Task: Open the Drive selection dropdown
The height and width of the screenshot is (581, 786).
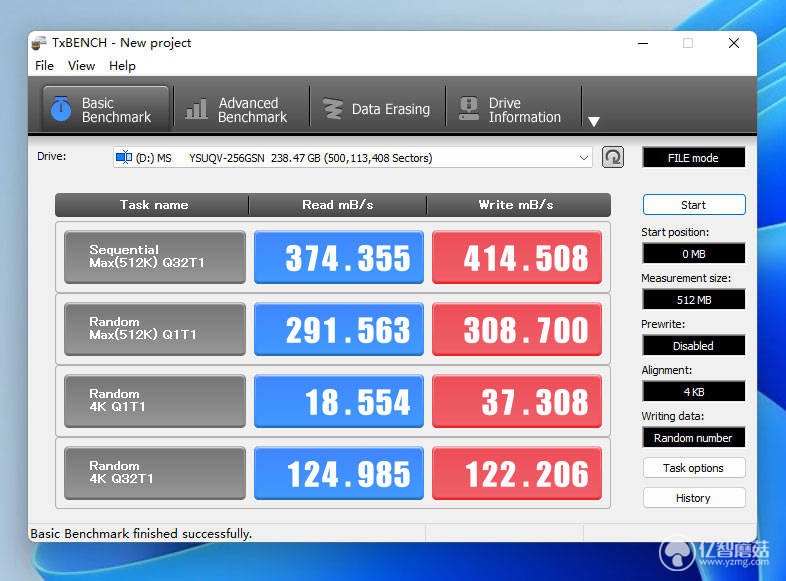Action: click(x=352, y=158)
